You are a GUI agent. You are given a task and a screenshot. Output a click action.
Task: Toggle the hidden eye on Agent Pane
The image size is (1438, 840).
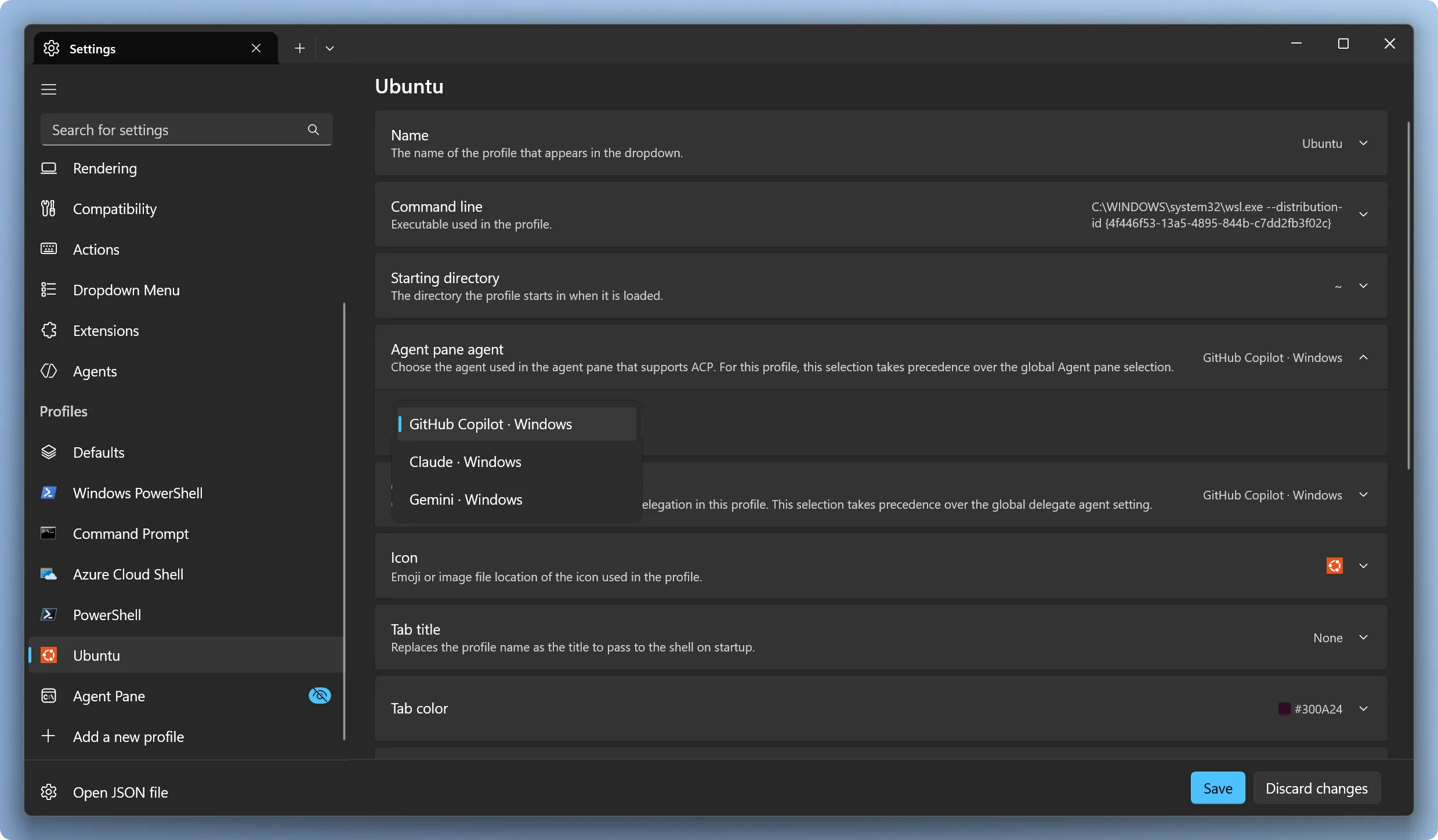(x=320, y=696)
